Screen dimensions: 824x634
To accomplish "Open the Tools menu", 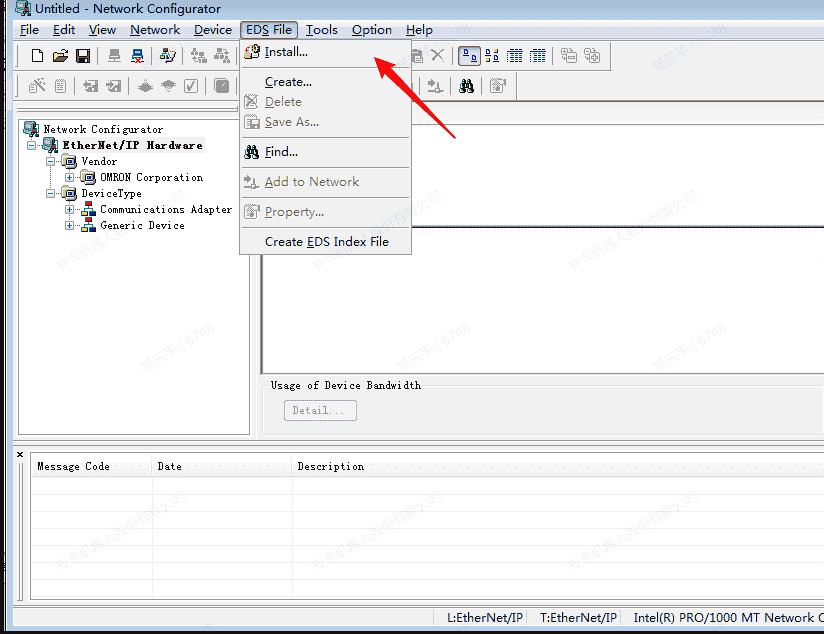I will (322, 30).
